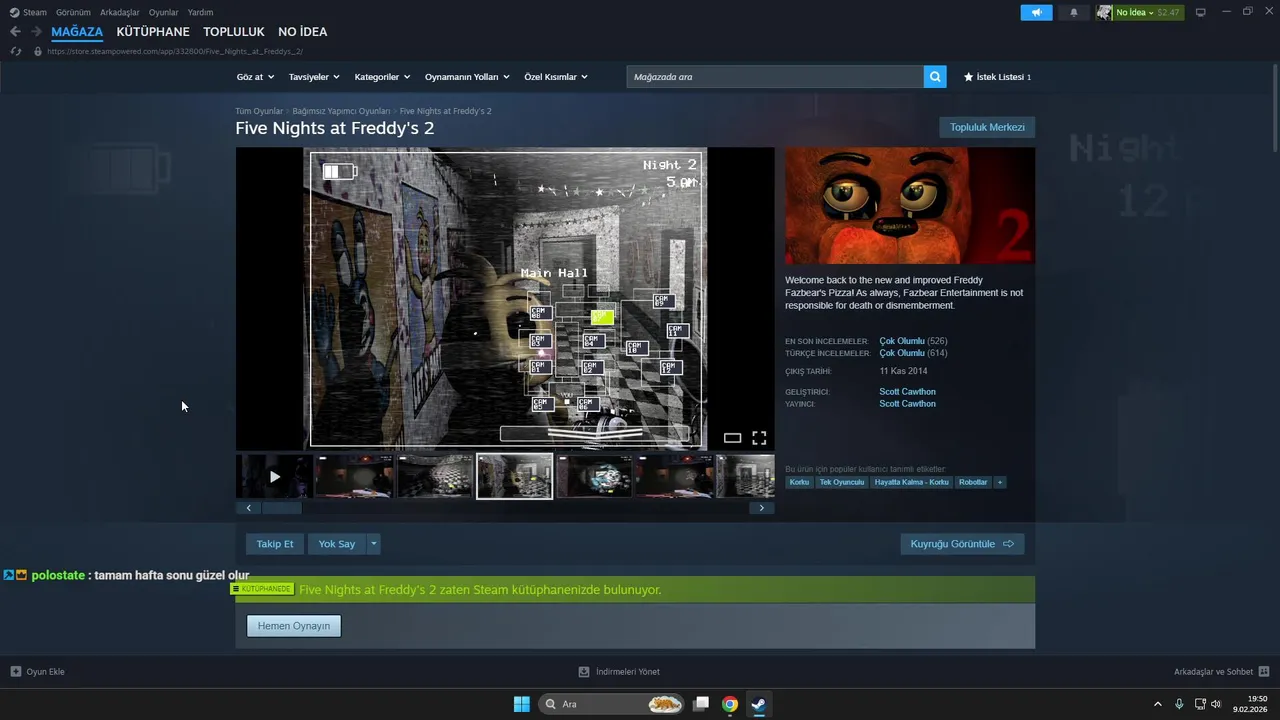Click the Korku tag

(799, 482)
